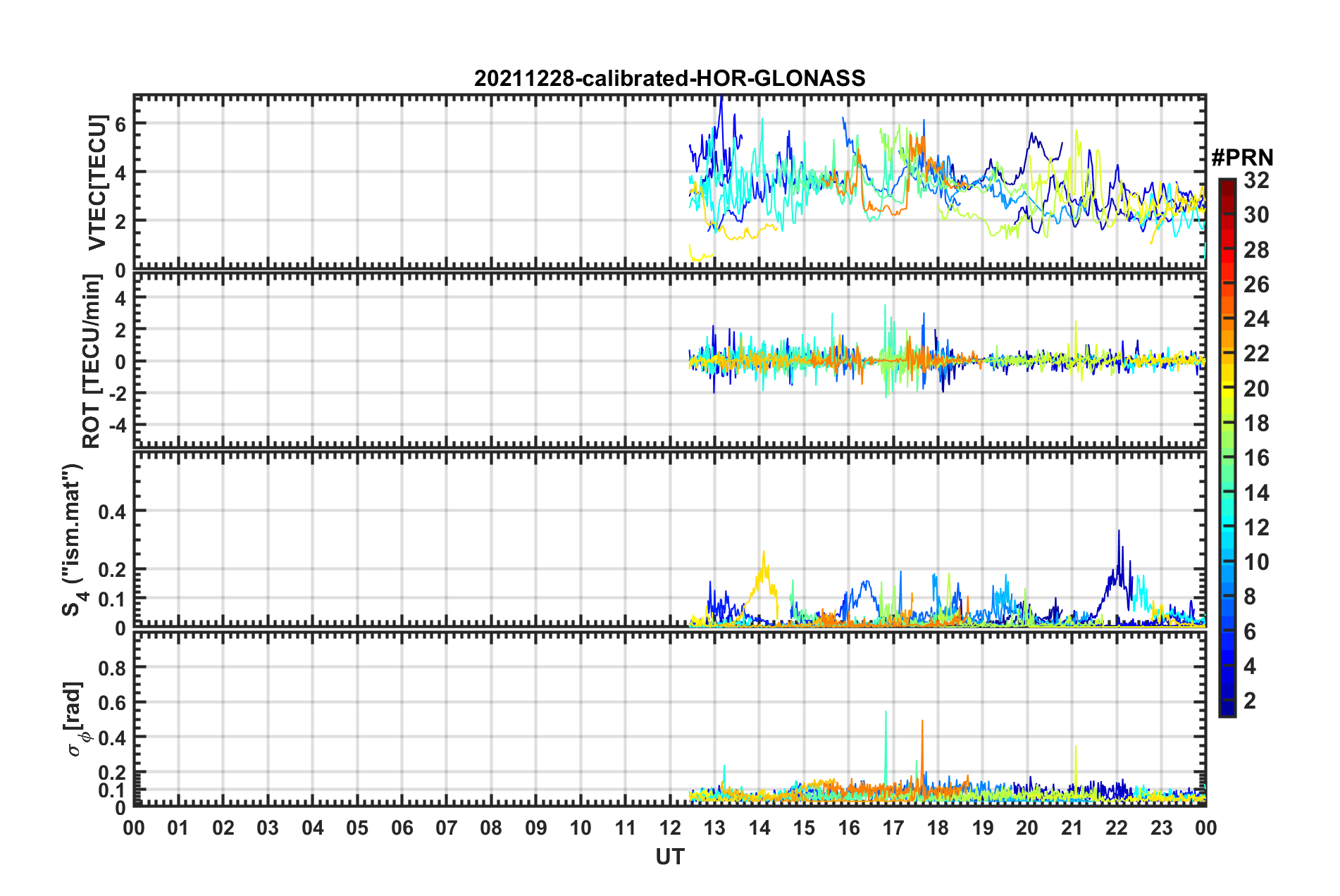Click the x-axis tick label 23

pos(1162,828)
